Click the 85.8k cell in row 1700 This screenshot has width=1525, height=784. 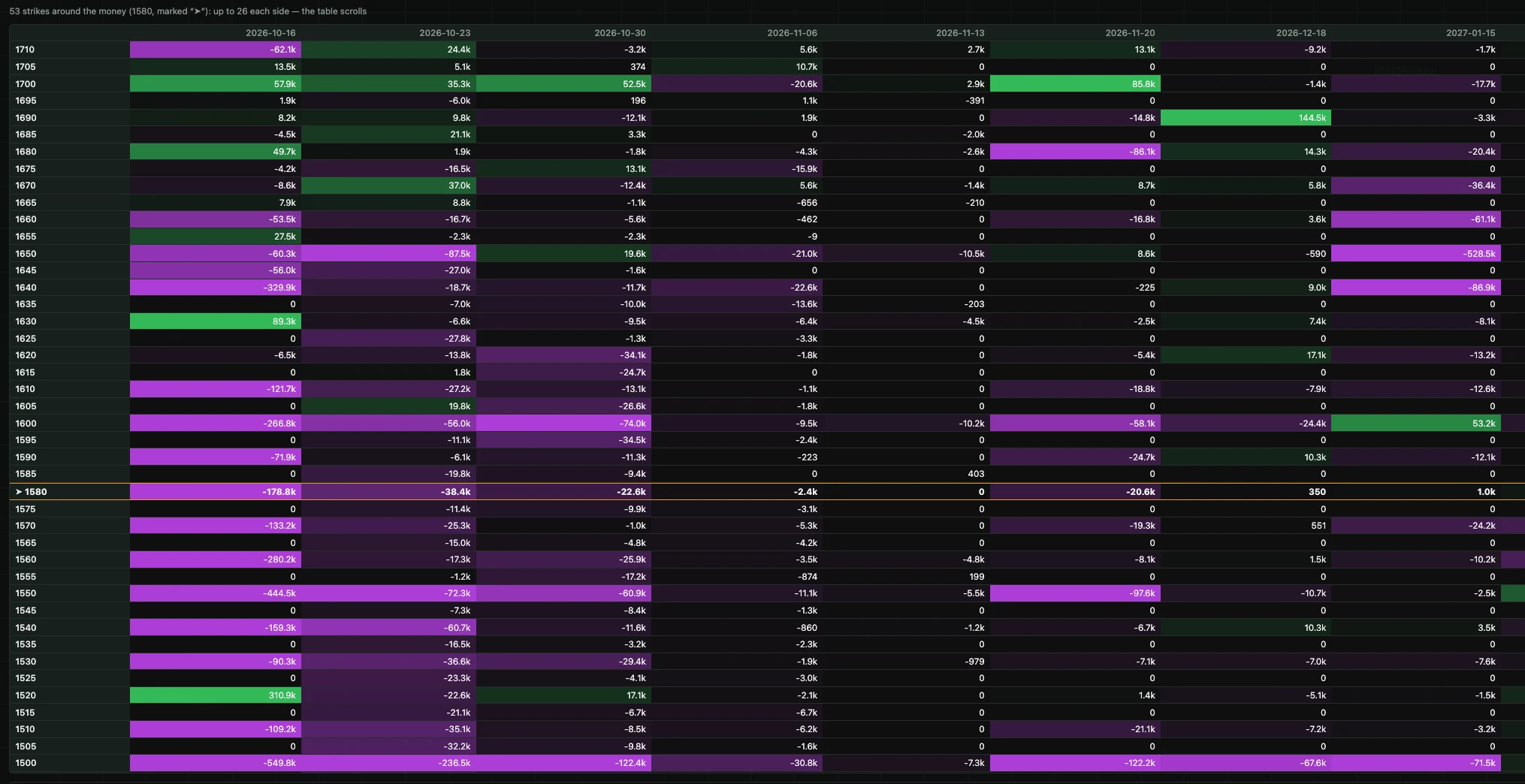[x=1075, y=84]
